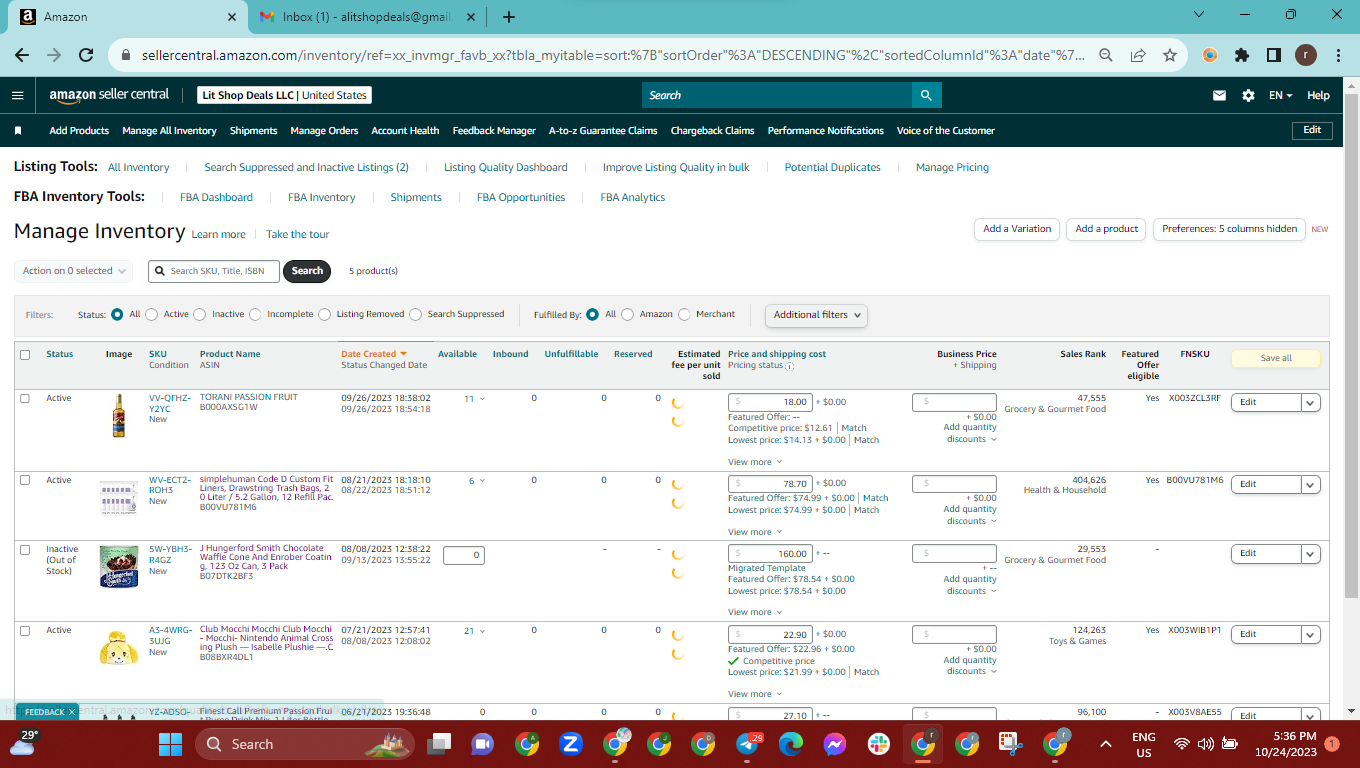Select Fulfilled By Amazon radio button
The image size is (1360, 768).
coord(628,314)
